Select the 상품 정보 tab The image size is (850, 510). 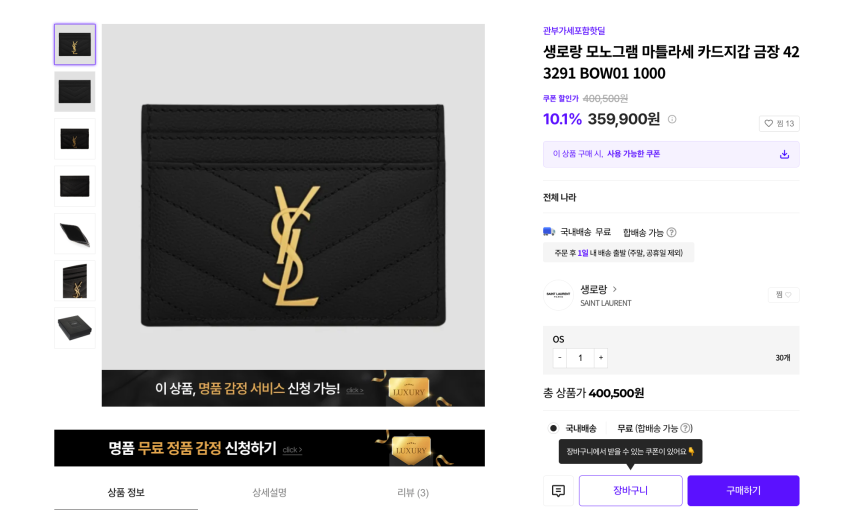coord(126,493)
